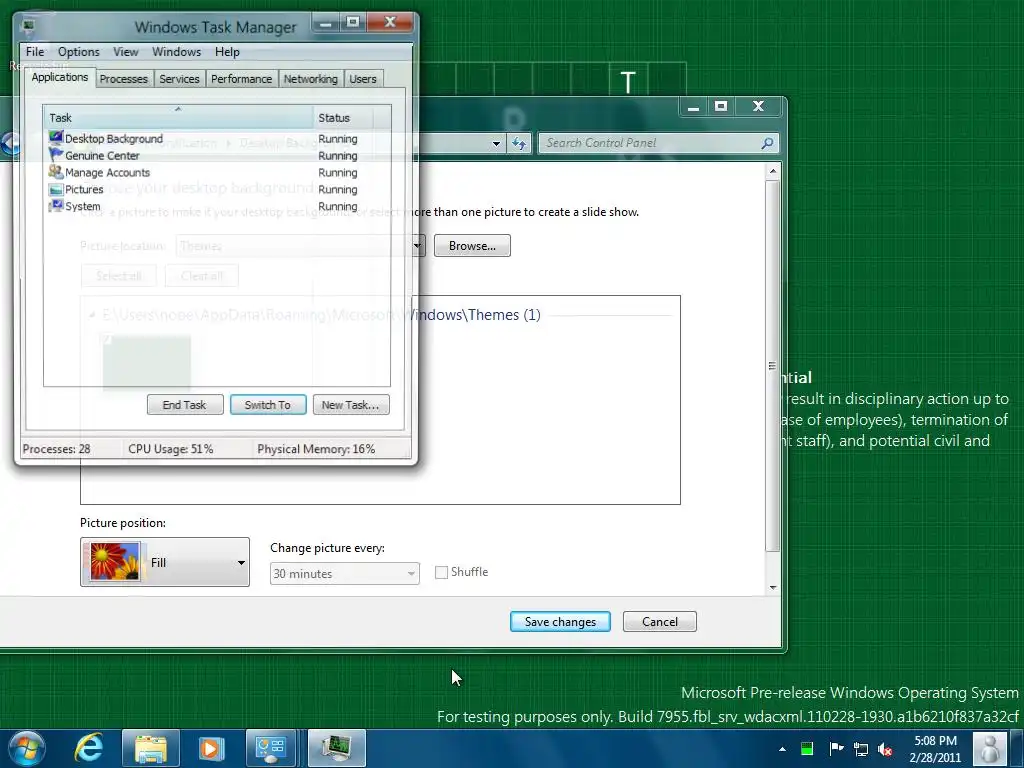Viewport: 1024px width, 768px height.
Task: Click the Switch To button
Action: pos(268,405)
